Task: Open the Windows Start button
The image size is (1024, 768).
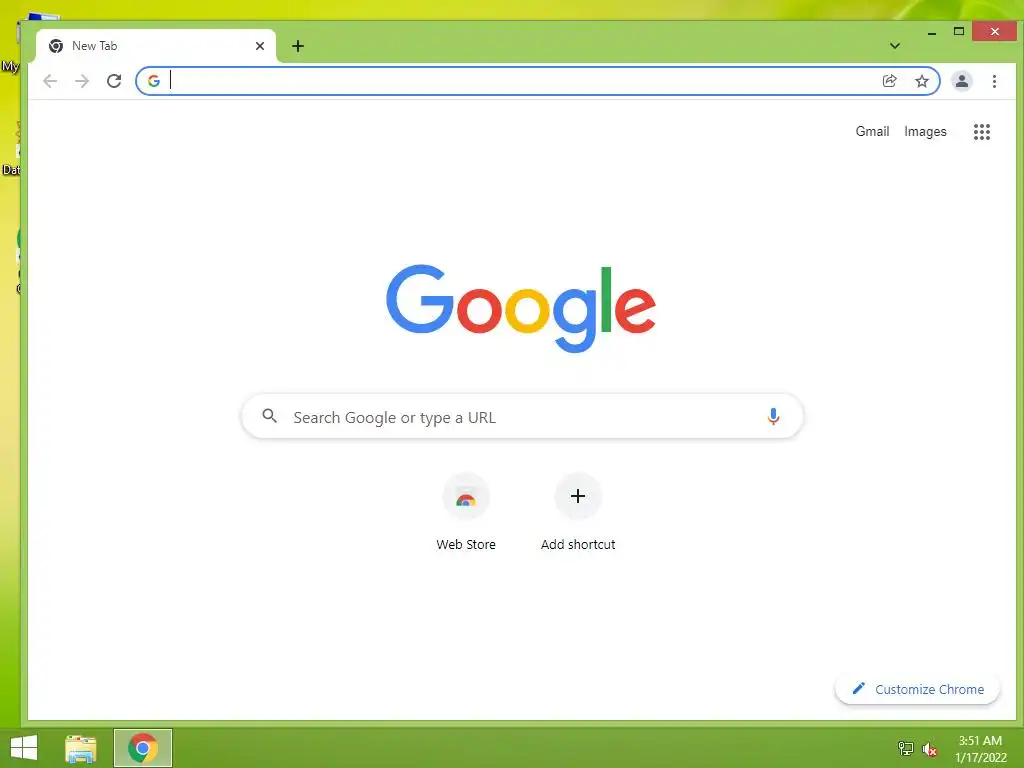Action: [24, 748]
